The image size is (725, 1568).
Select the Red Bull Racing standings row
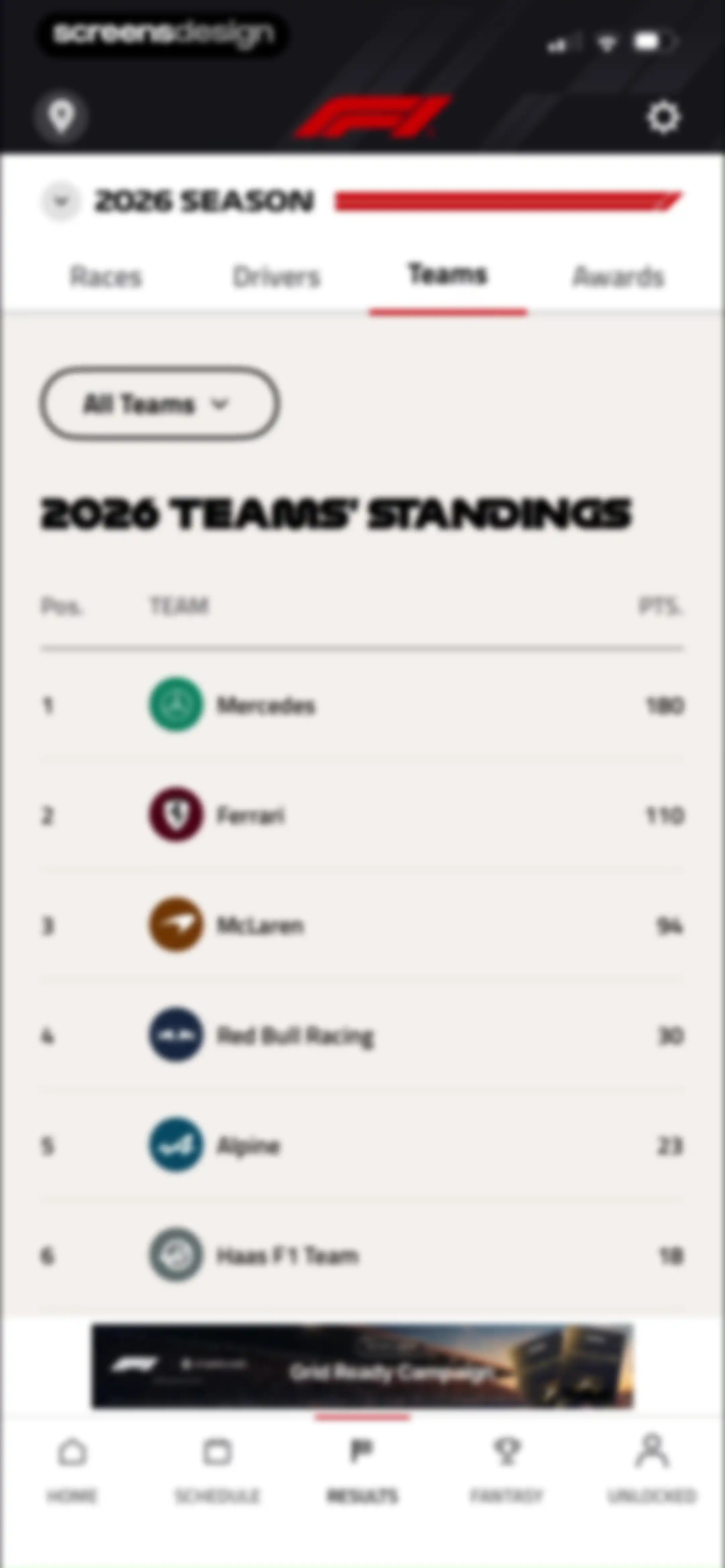pos(363,1035)
